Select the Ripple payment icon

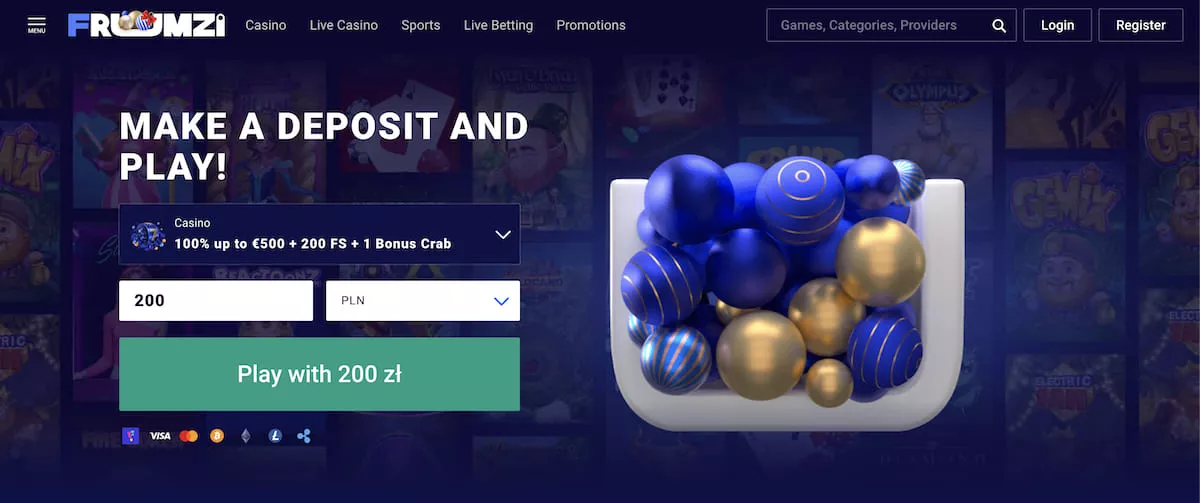(304, 436)
